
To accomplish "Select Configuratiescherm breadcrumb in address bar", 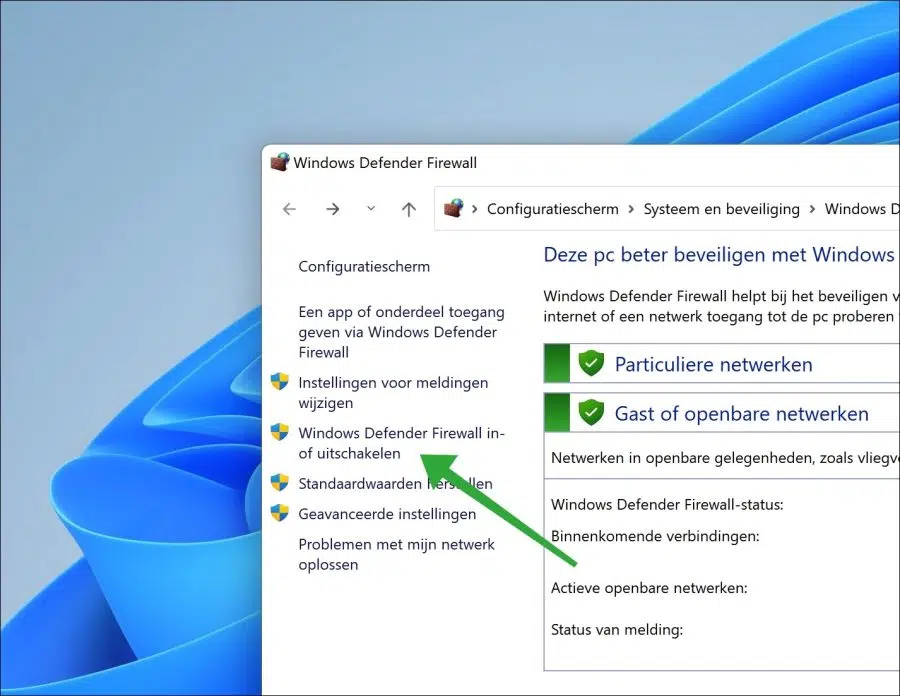I will pos(553,209).
